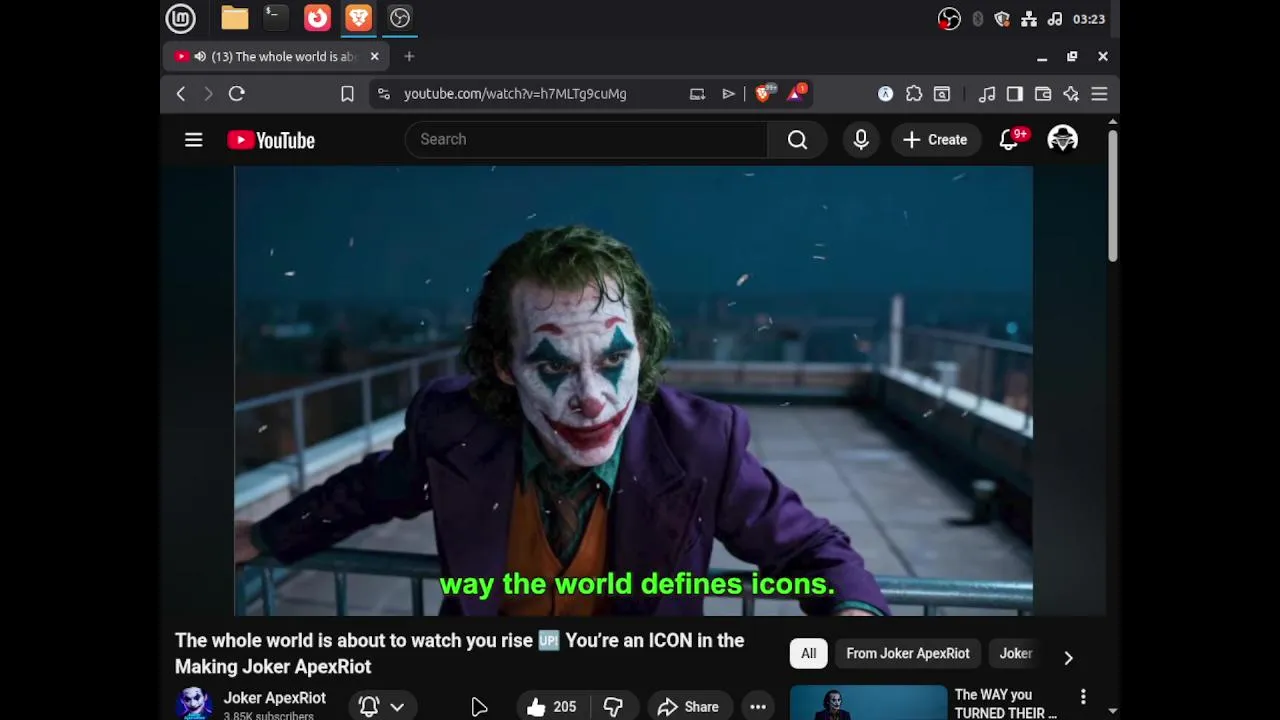Go back to the previous page

181,94
